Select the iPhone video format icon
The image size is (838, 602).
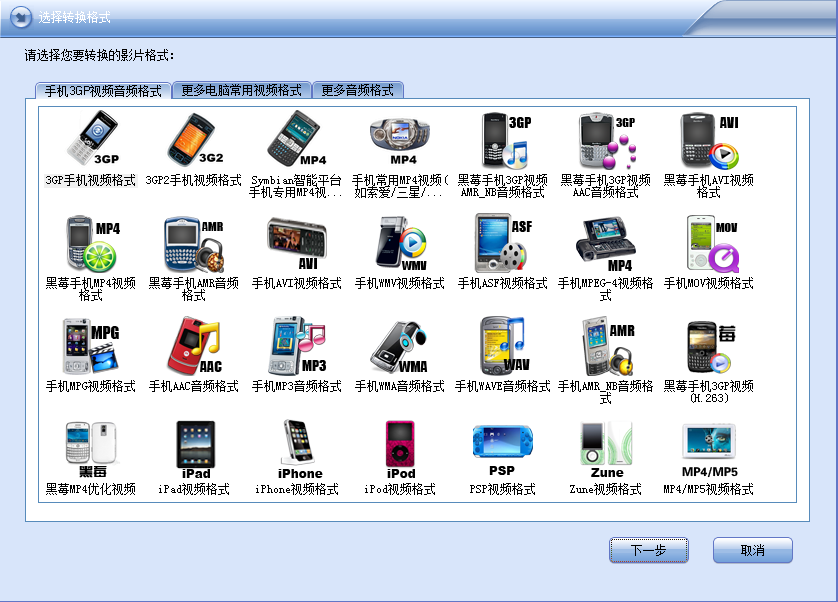(299, 450)
